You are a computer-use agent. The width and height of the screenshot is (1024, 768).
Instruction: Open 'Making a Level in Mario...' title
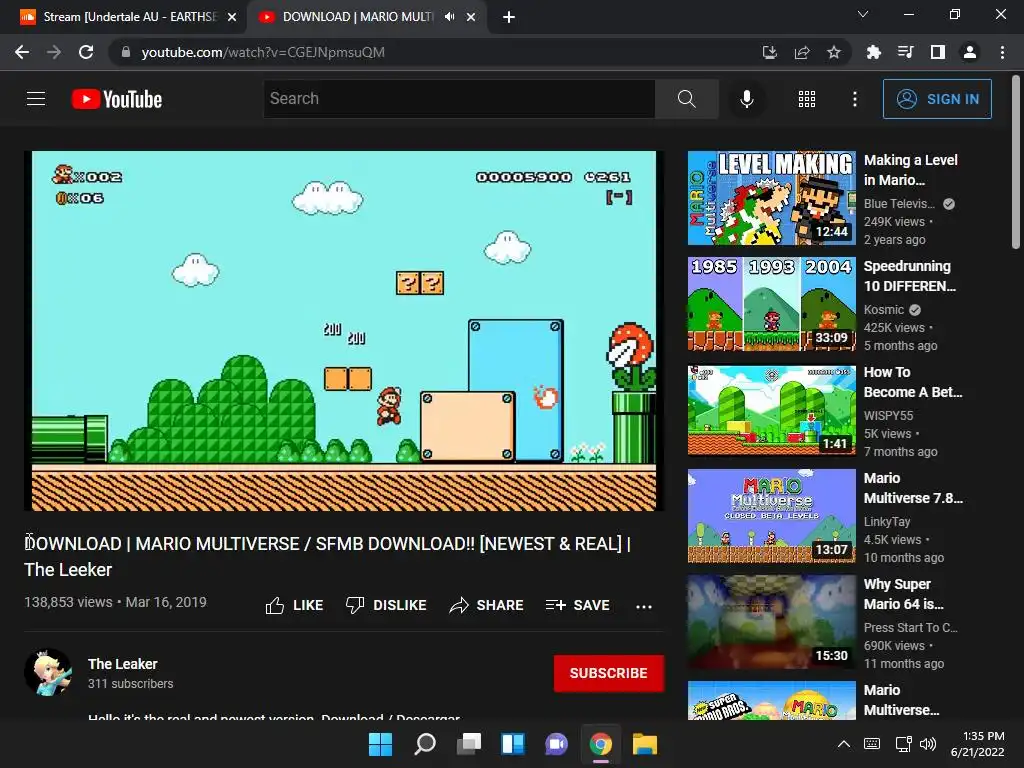click(x=910, y=170)
